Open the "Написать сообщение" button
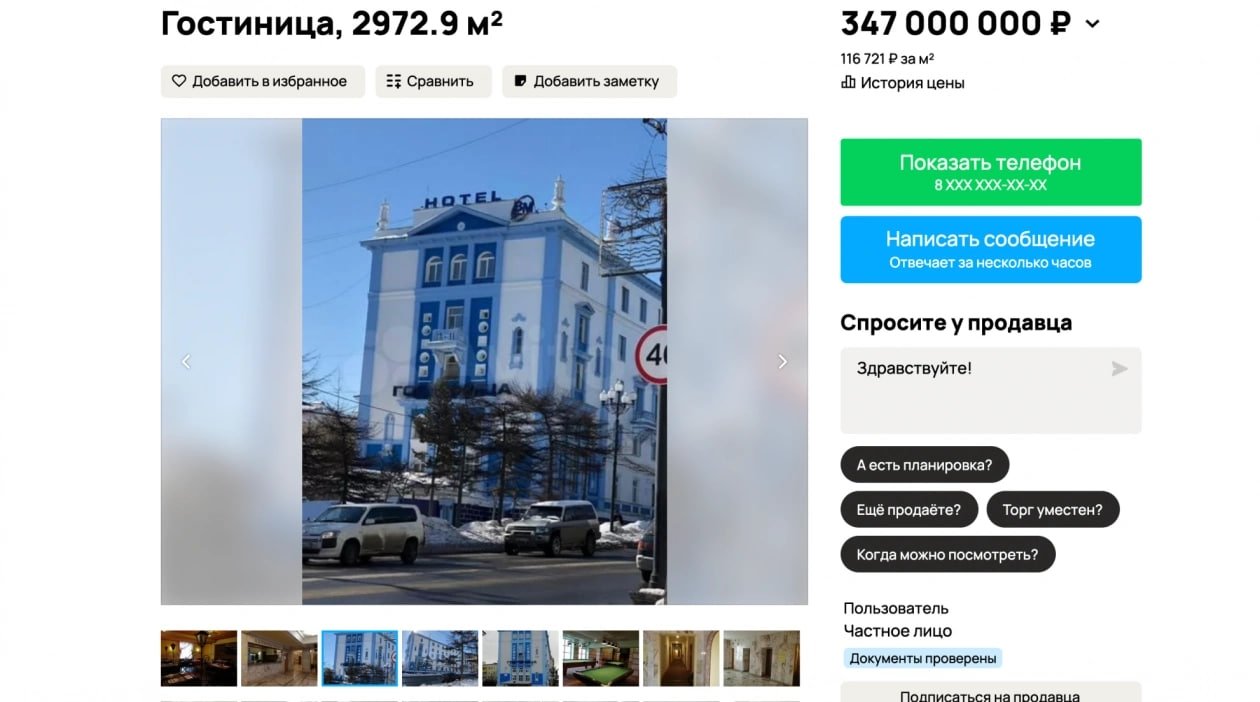The image size is (1260, 702). (990, 249)
